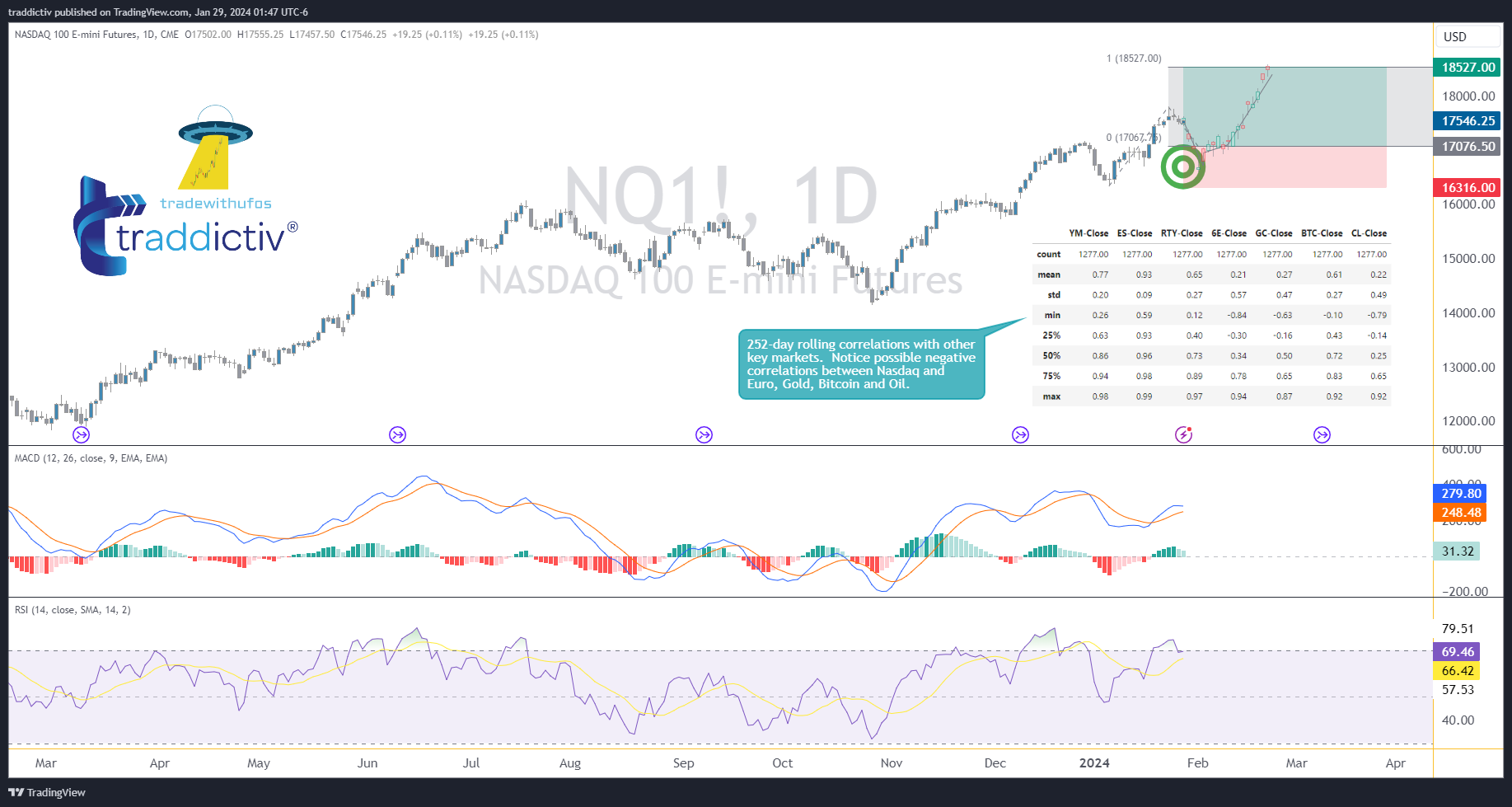Click the 2024 label on time axis
1512x807 pixels.
(x=1094, y=763)
